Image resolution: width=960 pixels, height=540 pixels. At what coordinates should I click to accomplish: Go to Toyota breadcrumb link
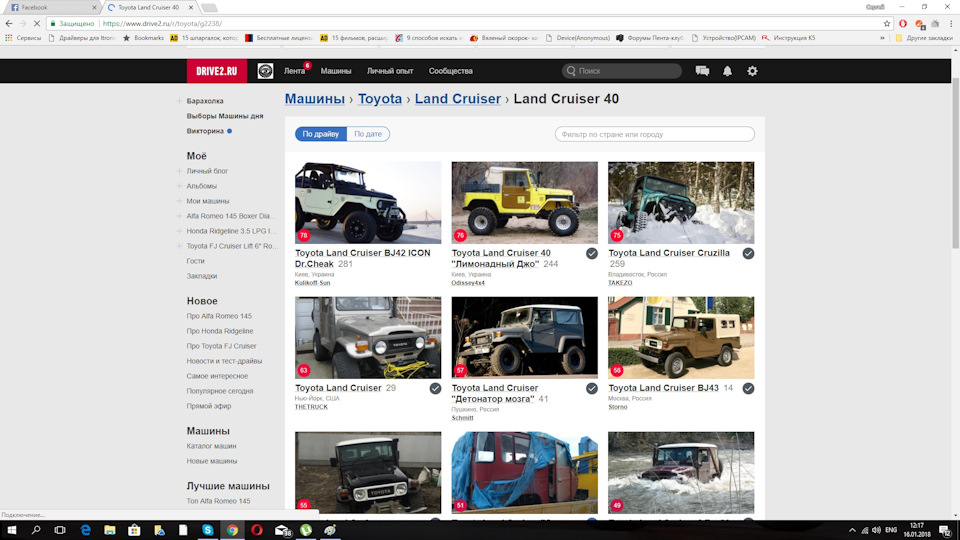point(380,99)
